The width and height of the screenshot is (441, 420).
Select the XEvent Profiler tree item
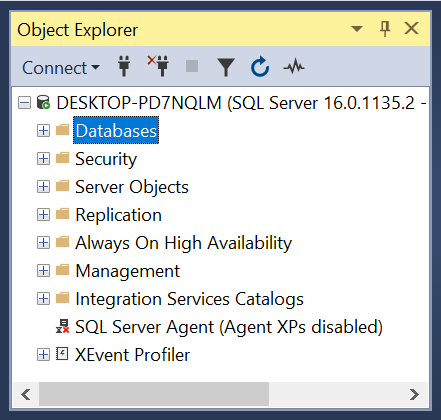click(133, 355)
